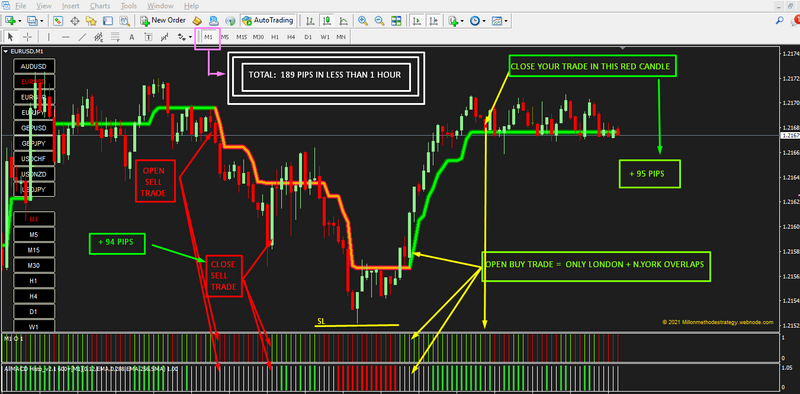
Task: Open the Market Watch window icon
Action: click(x=58, y=21)
